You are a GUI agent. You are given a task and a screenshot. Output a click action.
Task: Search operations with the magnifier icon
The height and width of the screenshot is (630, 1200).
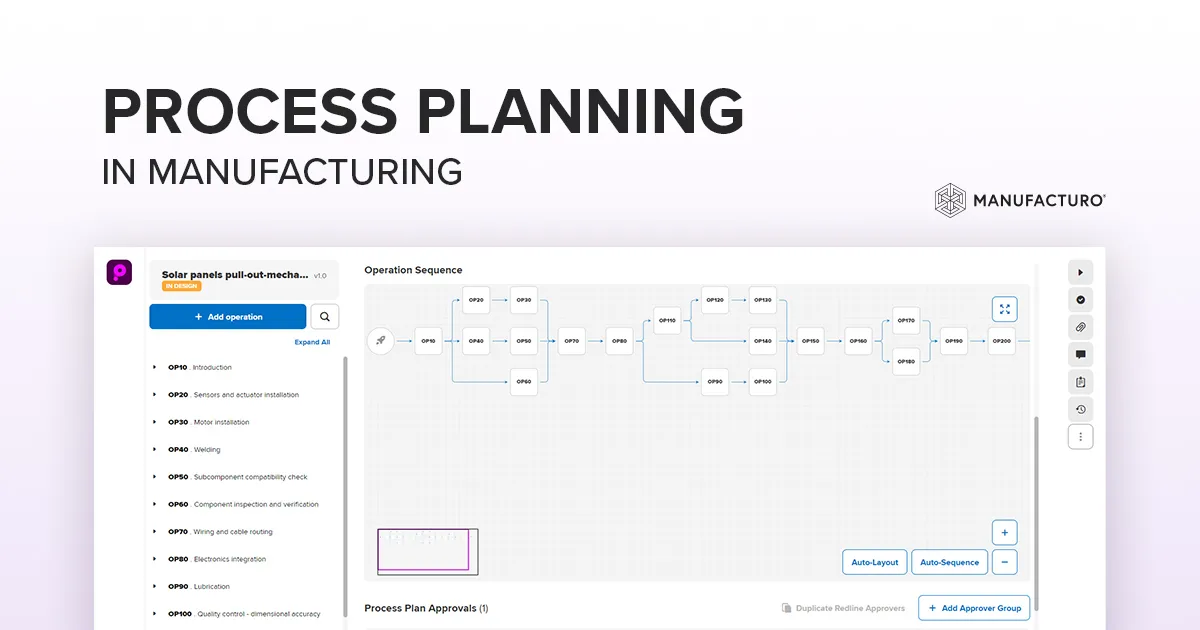[x=324, y=316]
